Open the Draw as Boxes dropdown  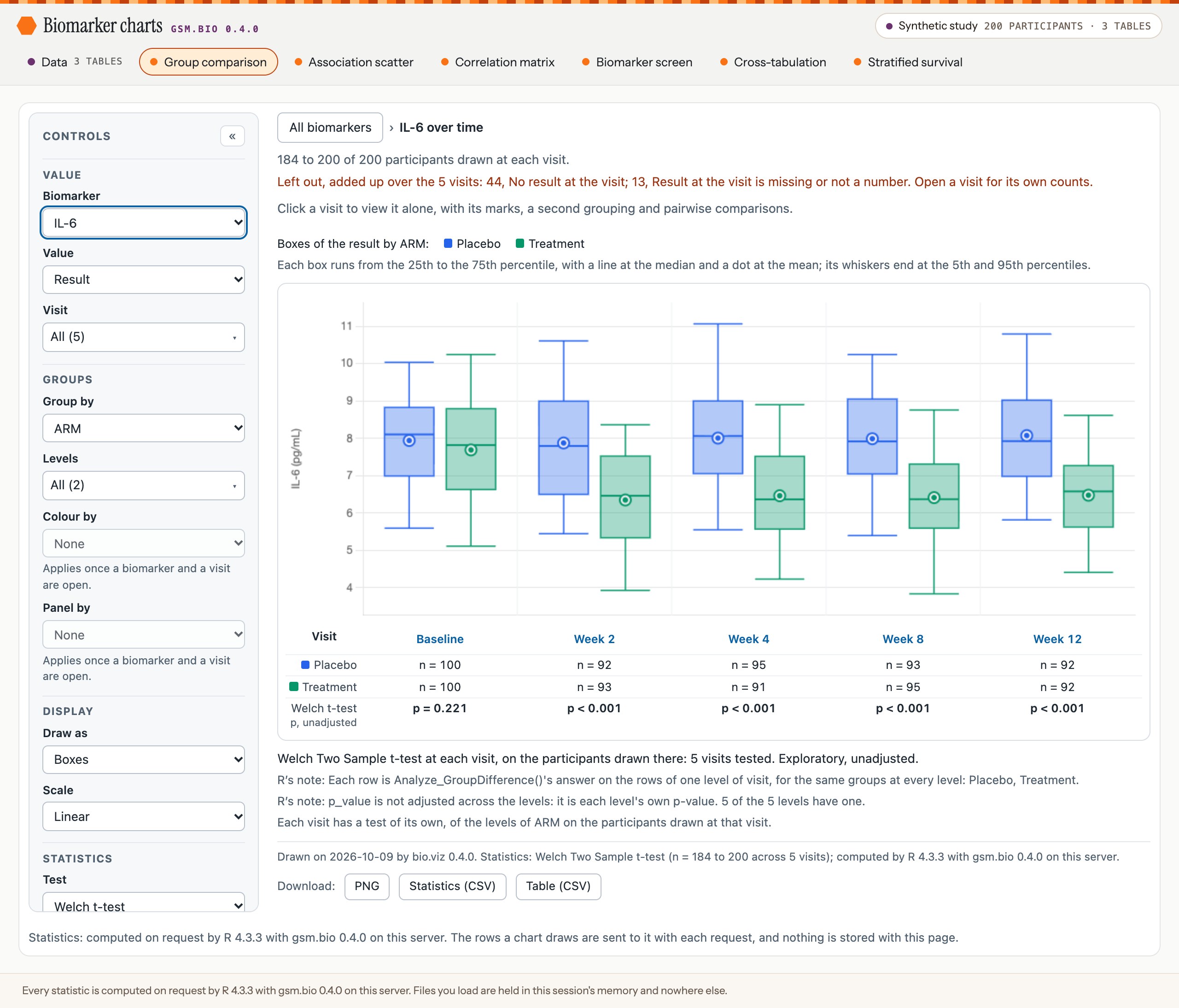pyautogui.click(x=143, y=759)
